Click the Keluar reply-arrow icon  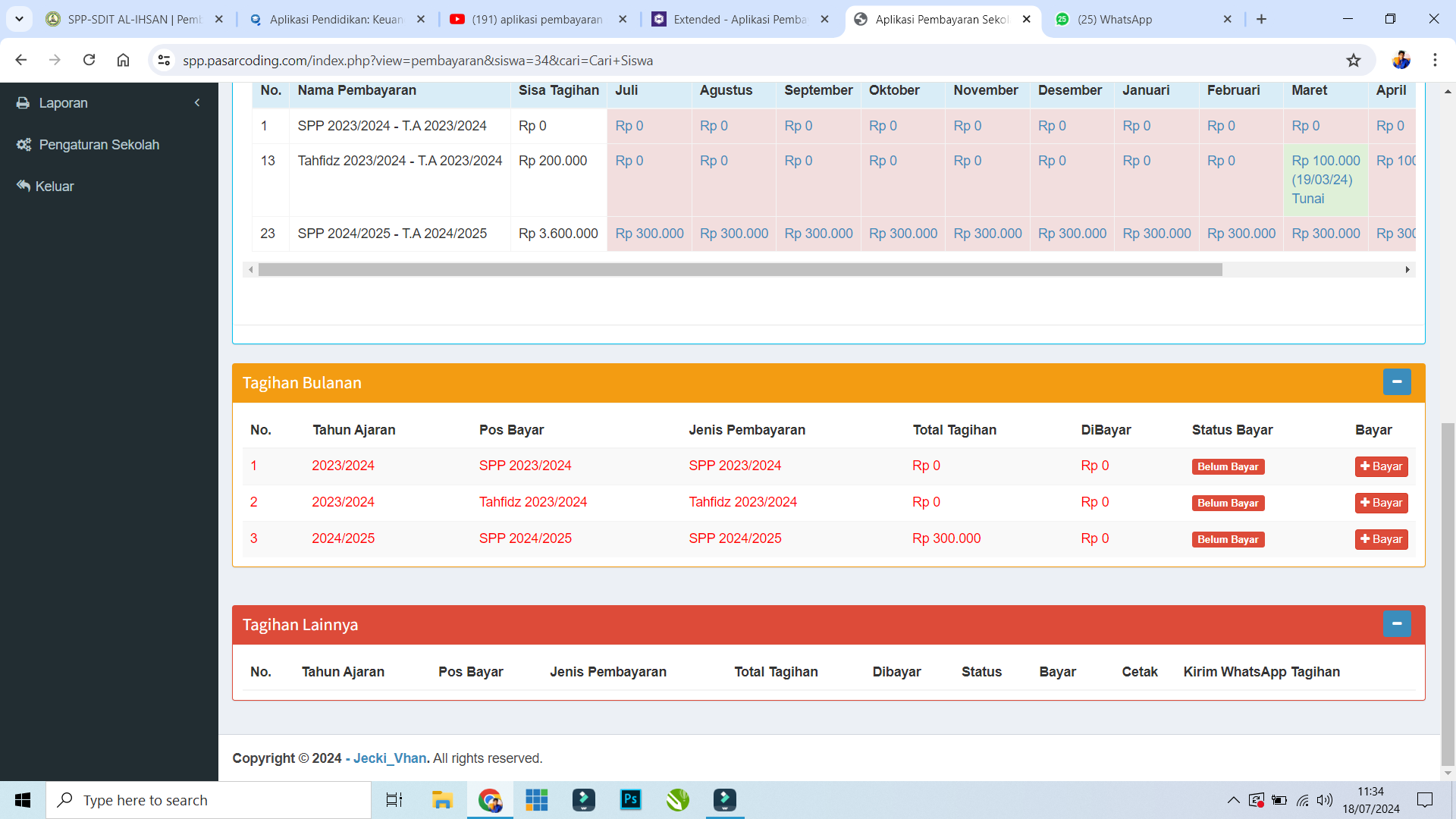(24, 187)
